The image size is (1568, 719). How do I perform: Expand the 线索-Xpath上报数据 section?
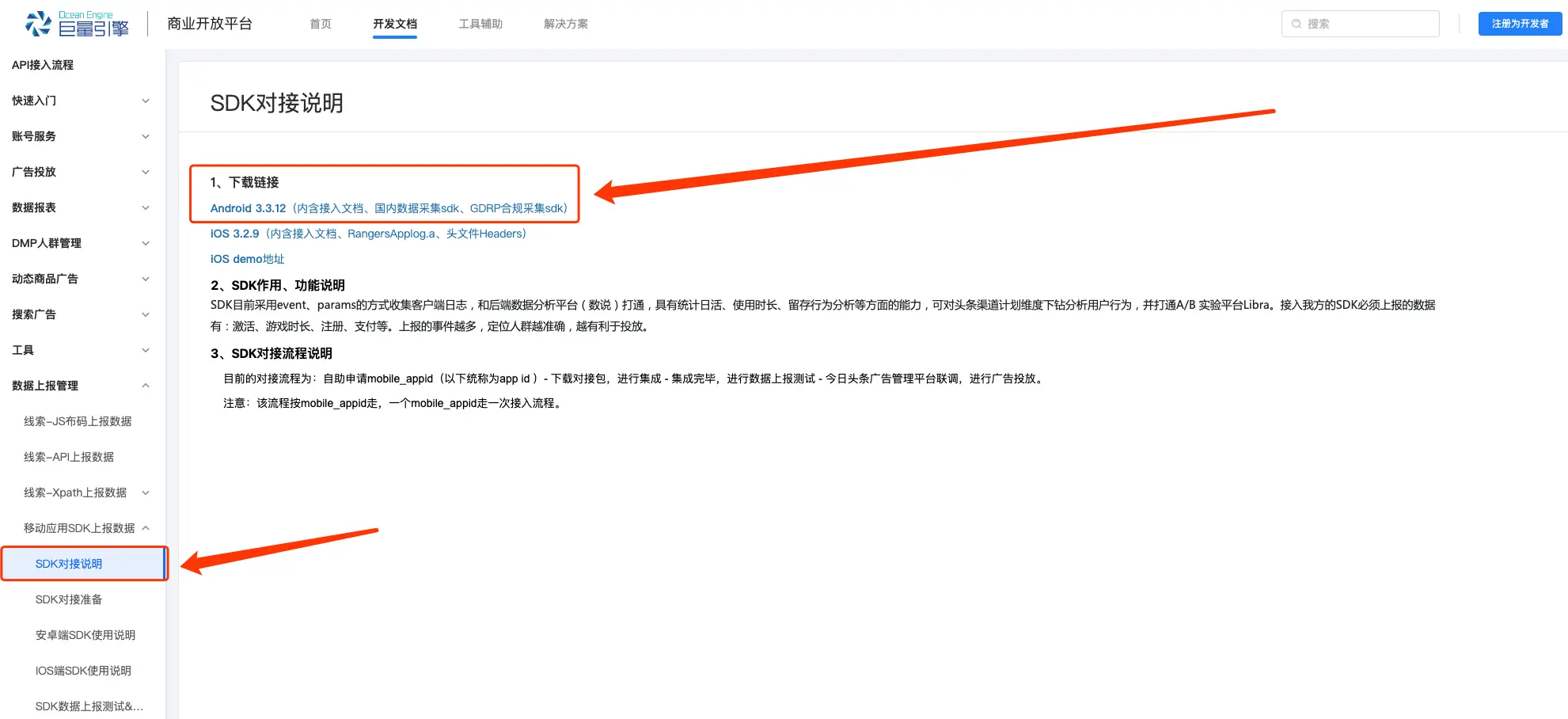pos(145,492)
